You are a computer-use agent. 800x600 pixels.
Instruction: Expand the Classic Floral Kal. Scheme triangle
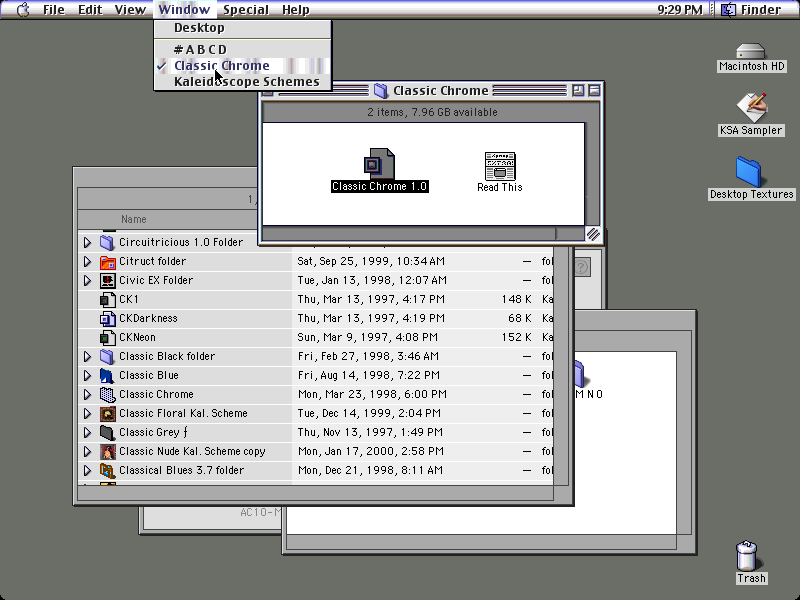coord(87,414)
